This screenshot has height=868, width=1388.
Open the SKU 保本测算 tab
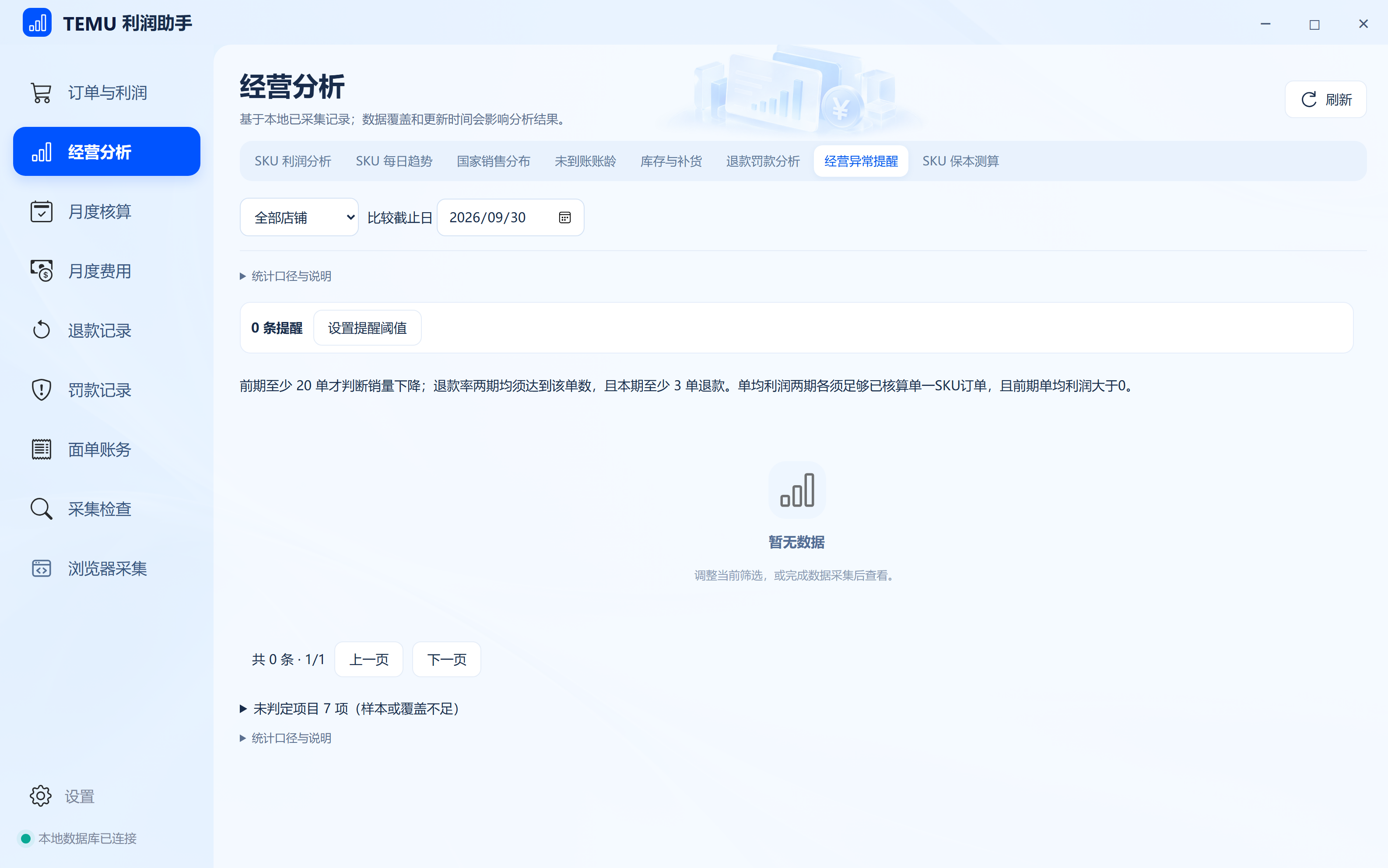(960, 161)
